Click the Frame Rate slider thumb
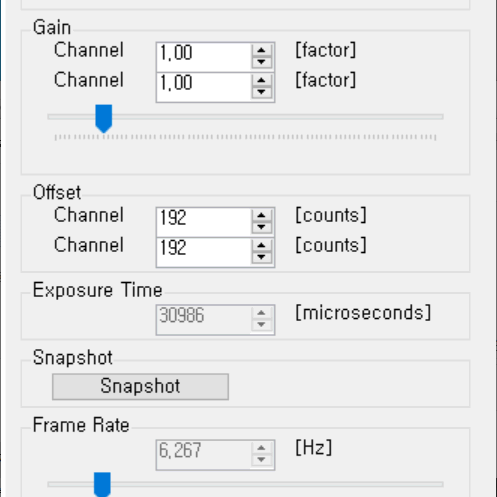The width and height of the screenshot is (497, 497). click(x=102, y=484)
